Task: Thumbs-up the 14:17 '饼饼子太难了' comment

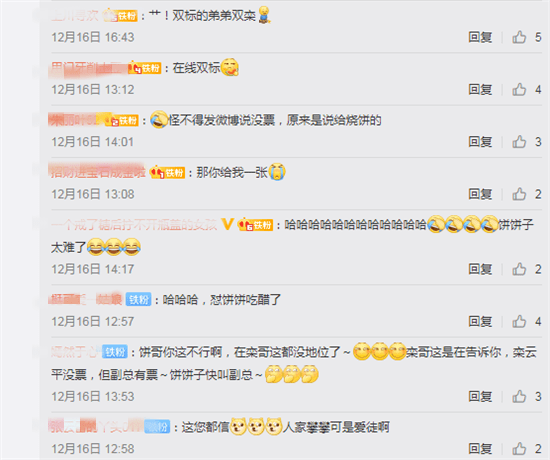Action: pos(519,269)
